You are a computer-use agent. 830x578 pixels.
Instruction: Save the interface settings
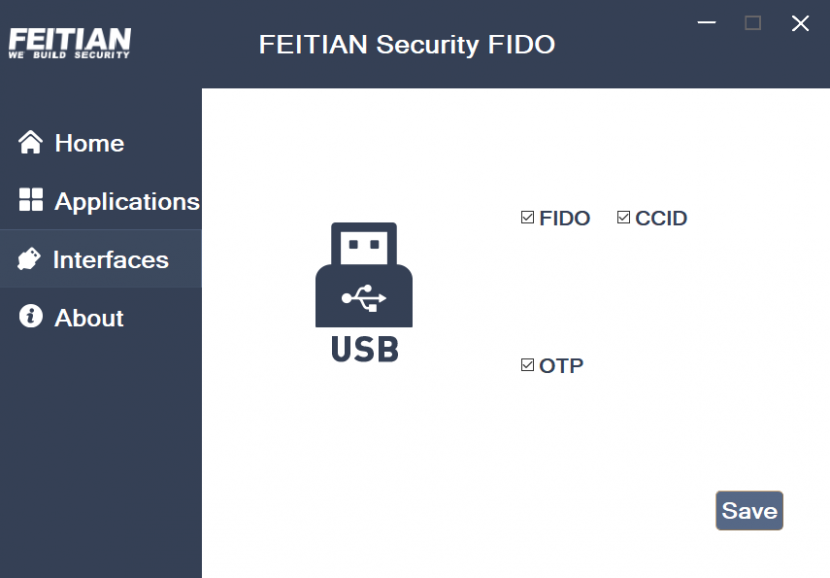(749, 510)
